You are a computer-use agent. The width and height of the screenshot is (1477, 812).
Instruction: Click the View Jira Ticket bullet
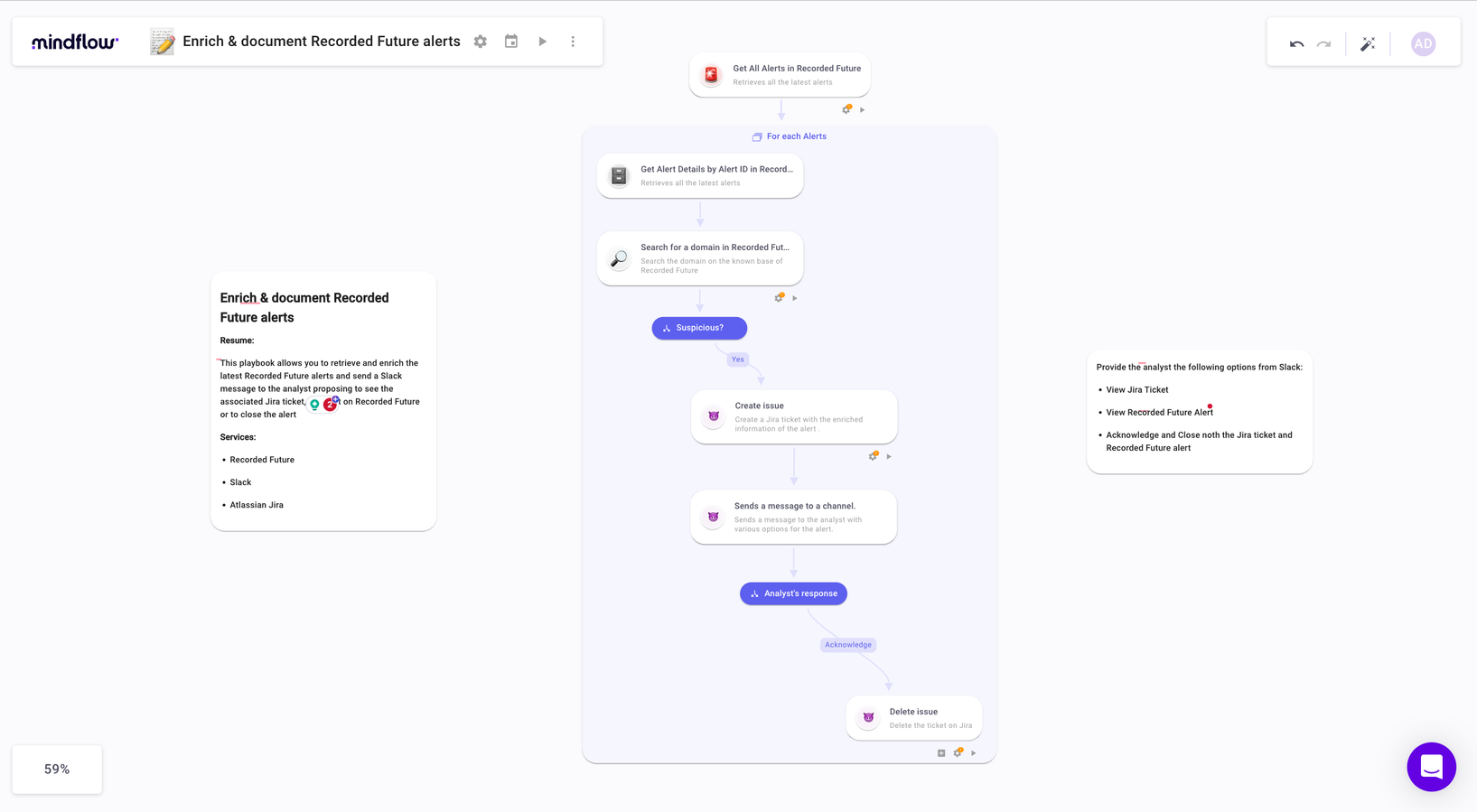pos(1137,390)
